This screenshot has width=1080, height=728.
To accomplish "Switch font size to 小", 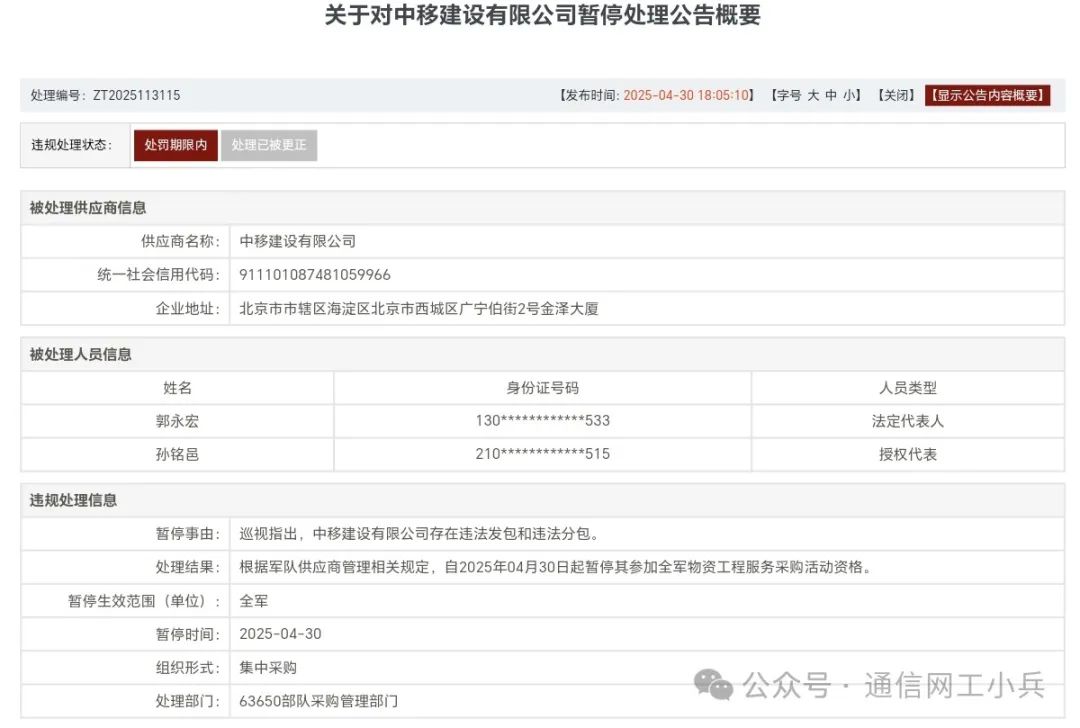I will pos(848,96).
